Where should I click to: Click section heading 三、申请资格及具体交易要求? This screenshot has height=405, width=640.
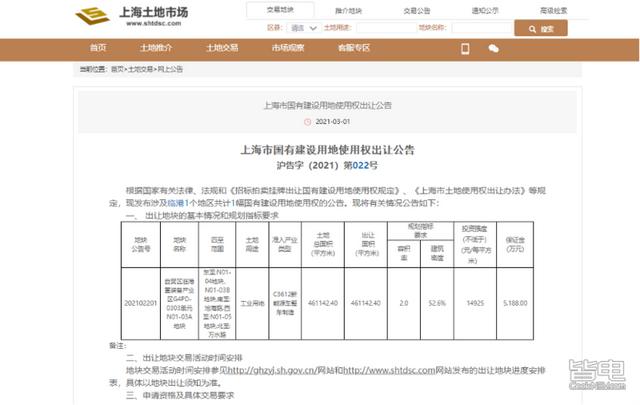[x=180, y=395]
